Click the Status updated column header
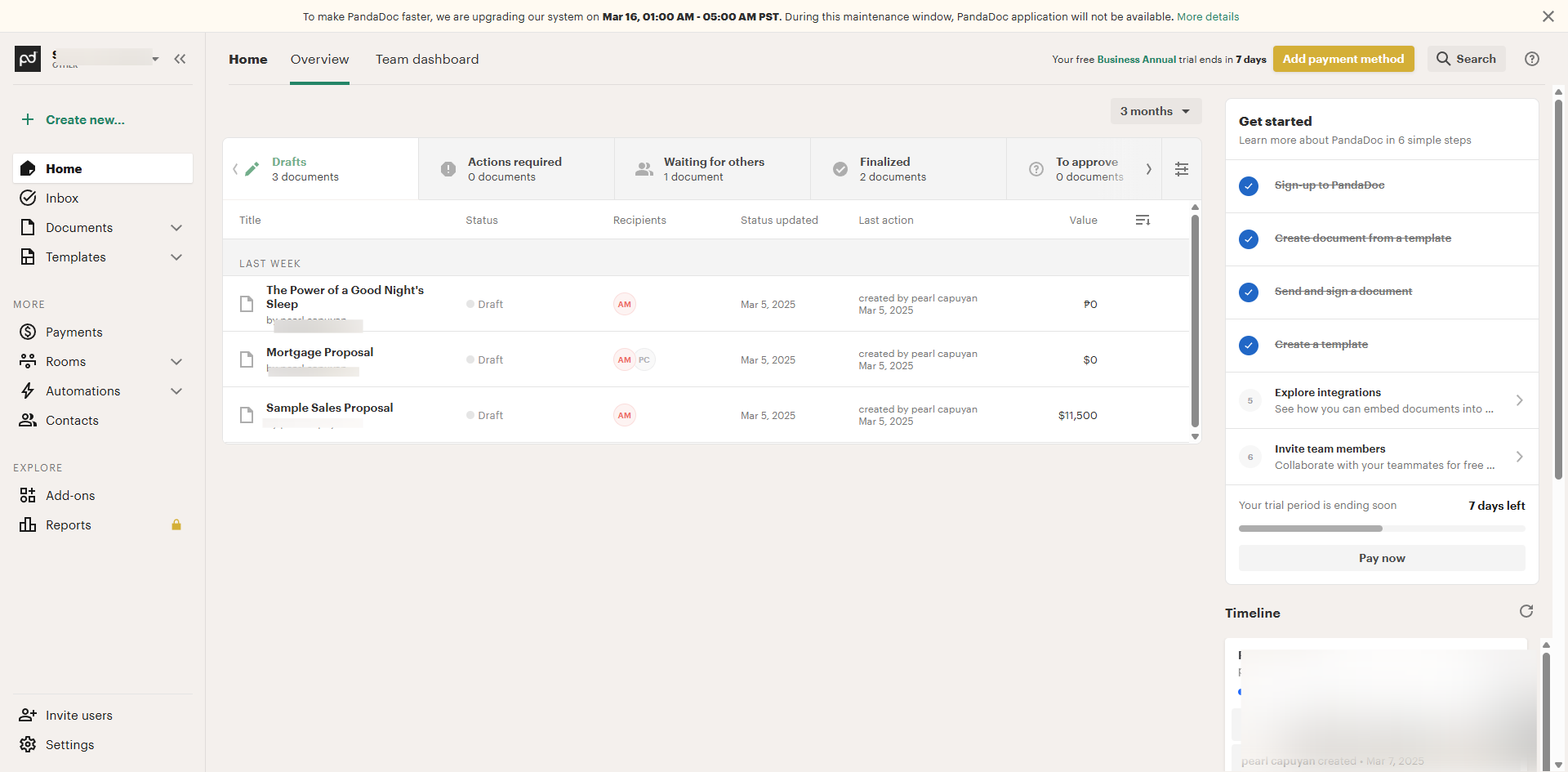 [x=779, y=220]
